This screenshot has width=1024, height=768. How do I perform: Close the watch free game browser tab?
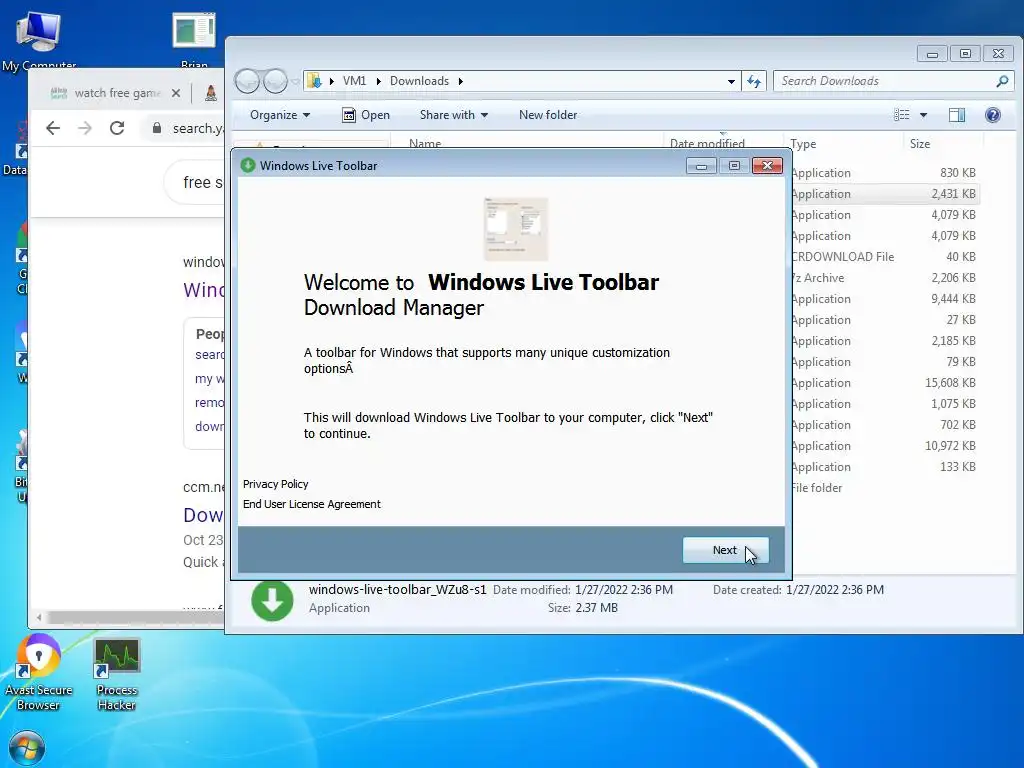(176, 93)
